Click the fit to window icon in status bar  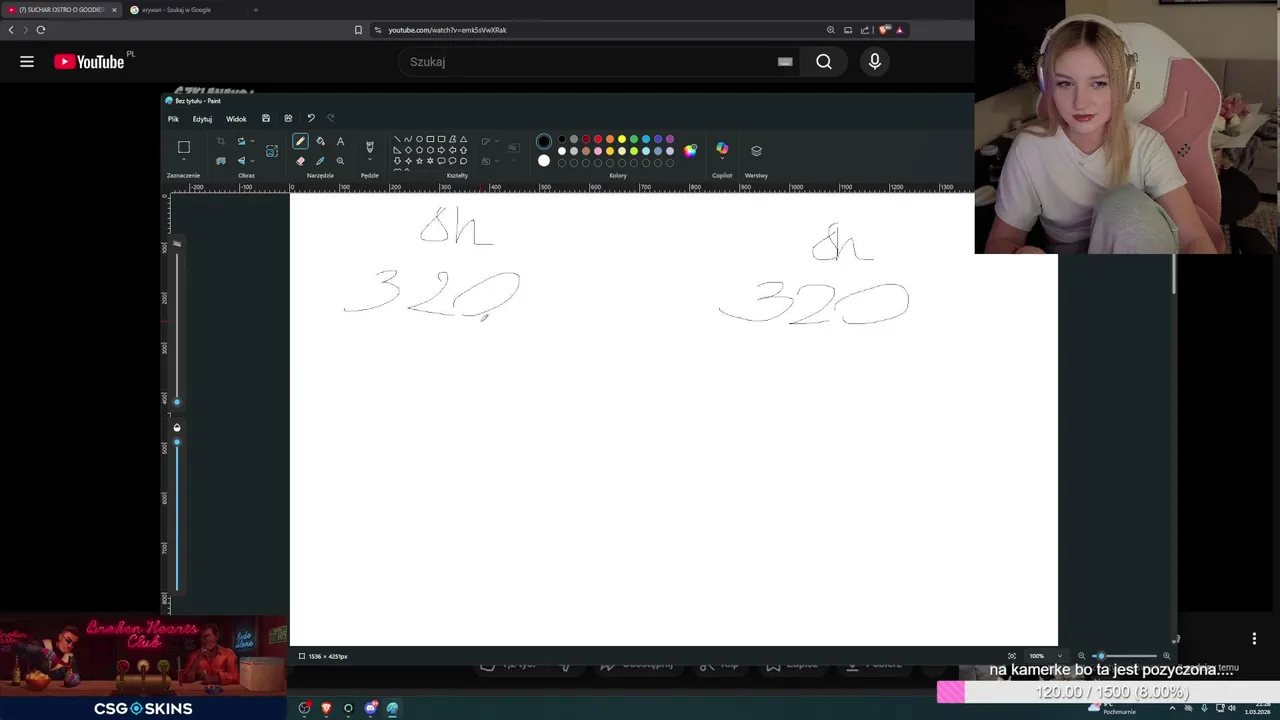(x=1012, y=656)
